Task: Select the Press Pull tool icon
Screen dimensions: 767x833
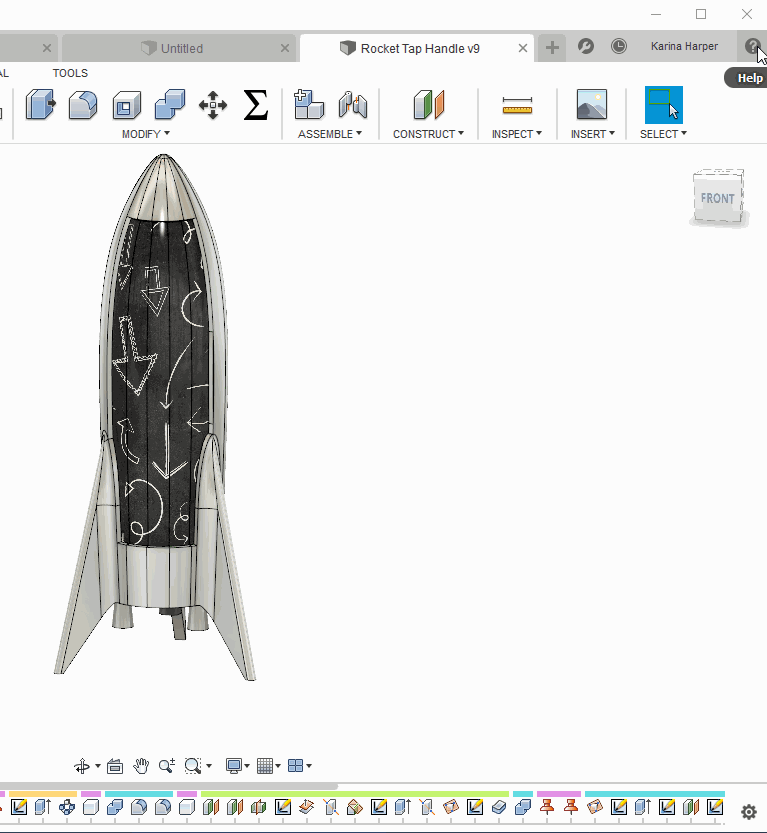Action: [41, 105]
